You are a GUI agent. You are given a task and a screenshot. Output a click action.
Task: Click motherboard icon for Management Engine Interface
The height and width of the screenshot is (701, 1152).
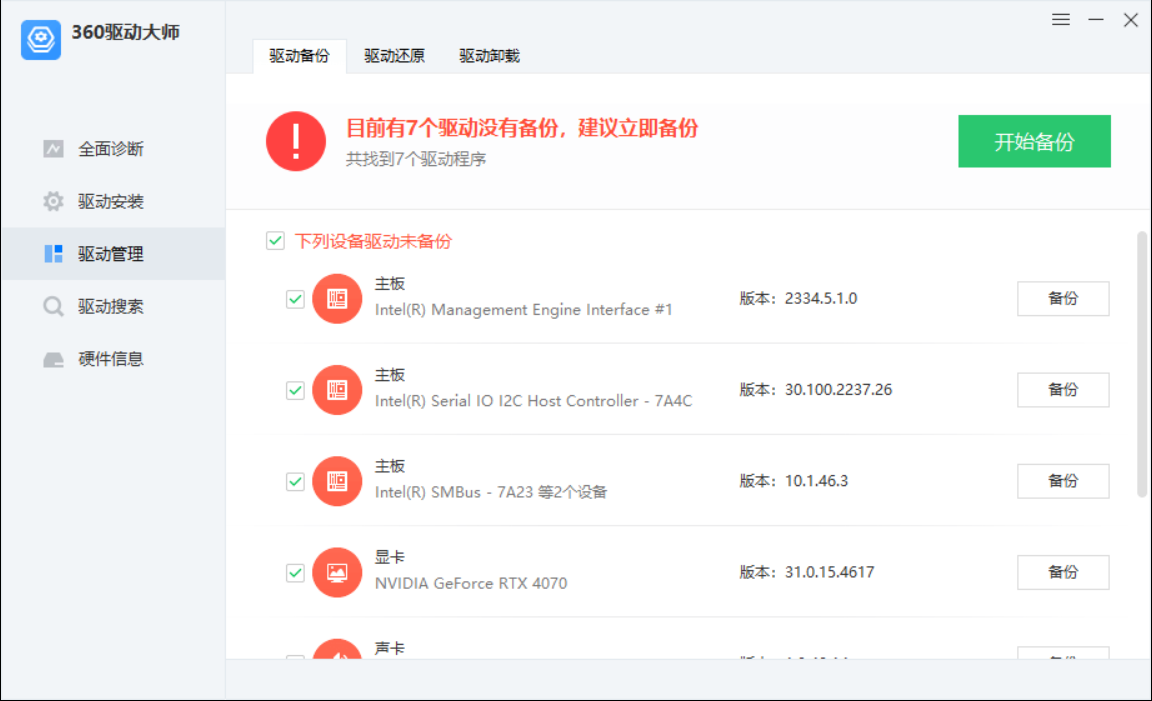coord(337,298)
